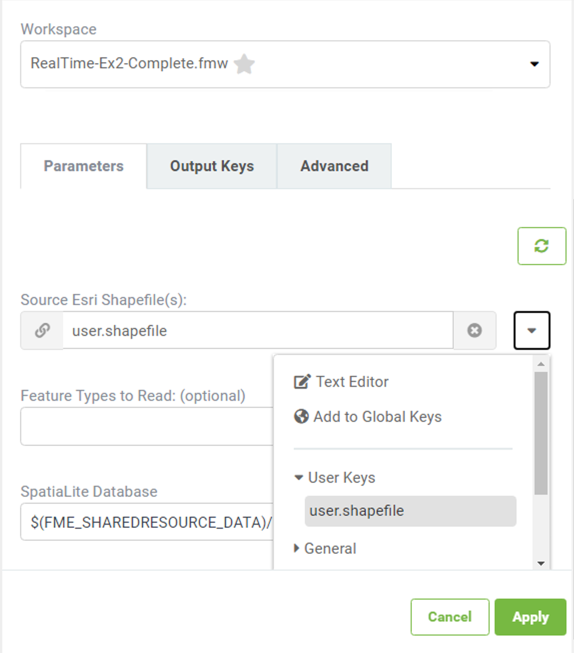Viewport: 574px width, 653px height.
Task: Choose Add to Global Keys option
Action: [x=367, y=416]
